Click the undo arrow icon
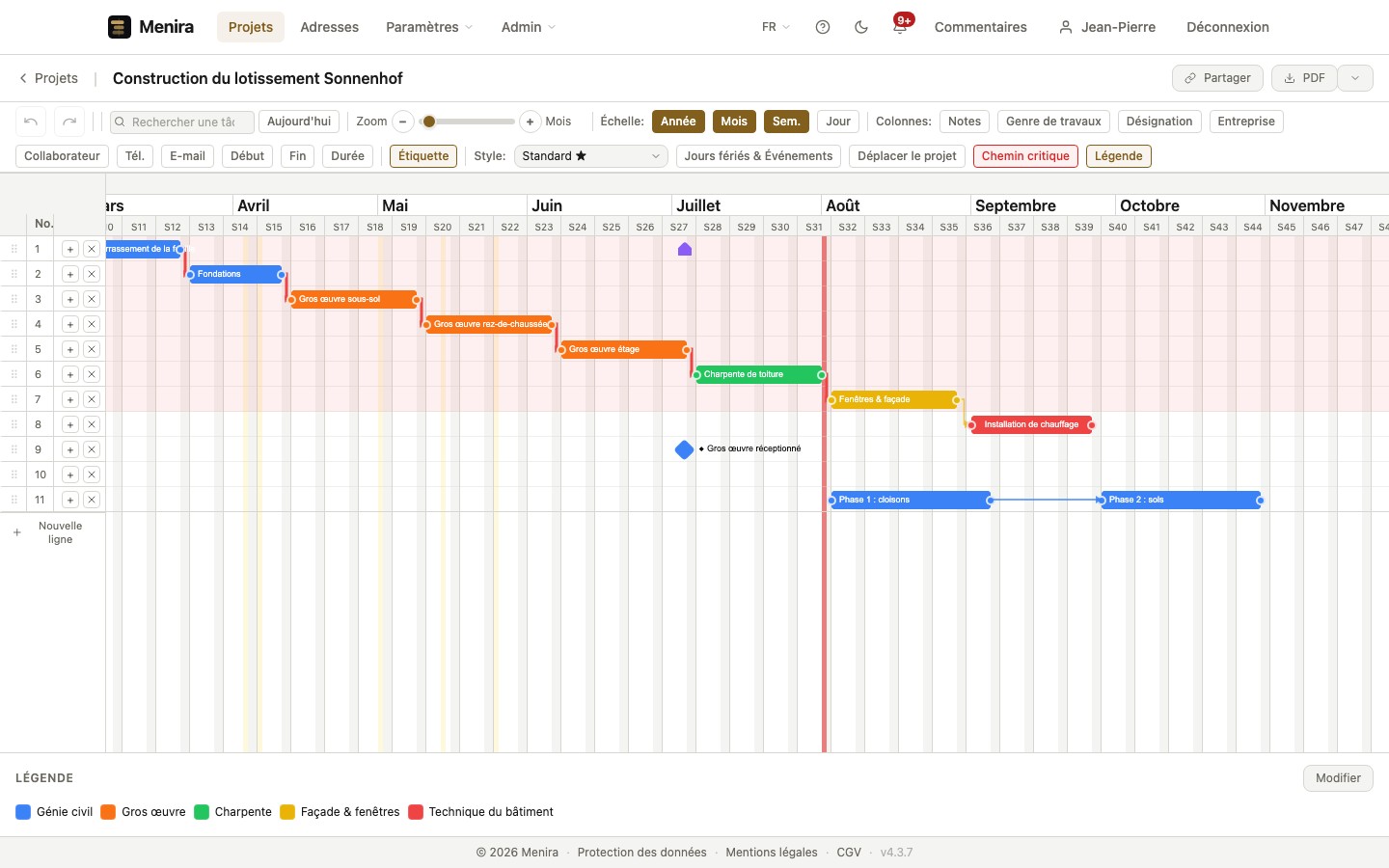 click(31, 122)
